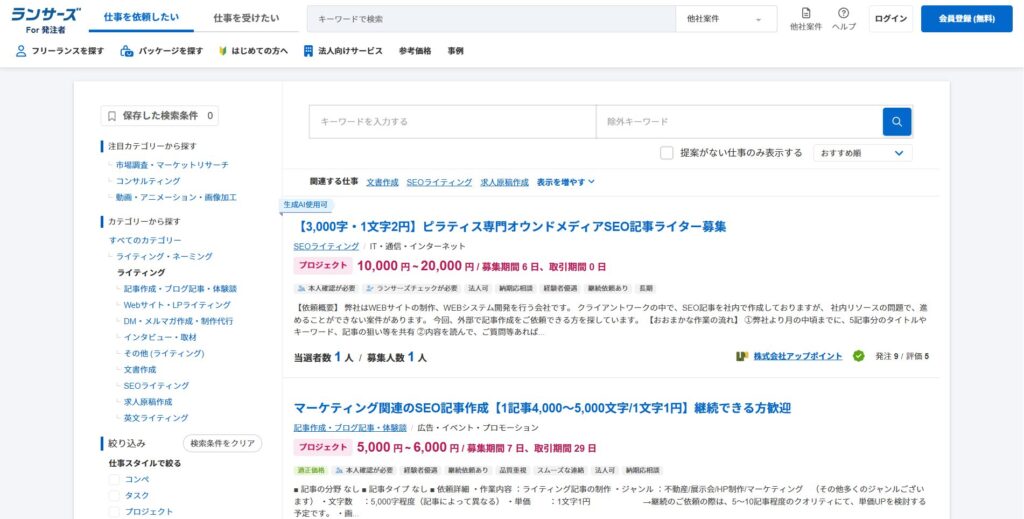Expand 表示を増やす related jobs

565,182
